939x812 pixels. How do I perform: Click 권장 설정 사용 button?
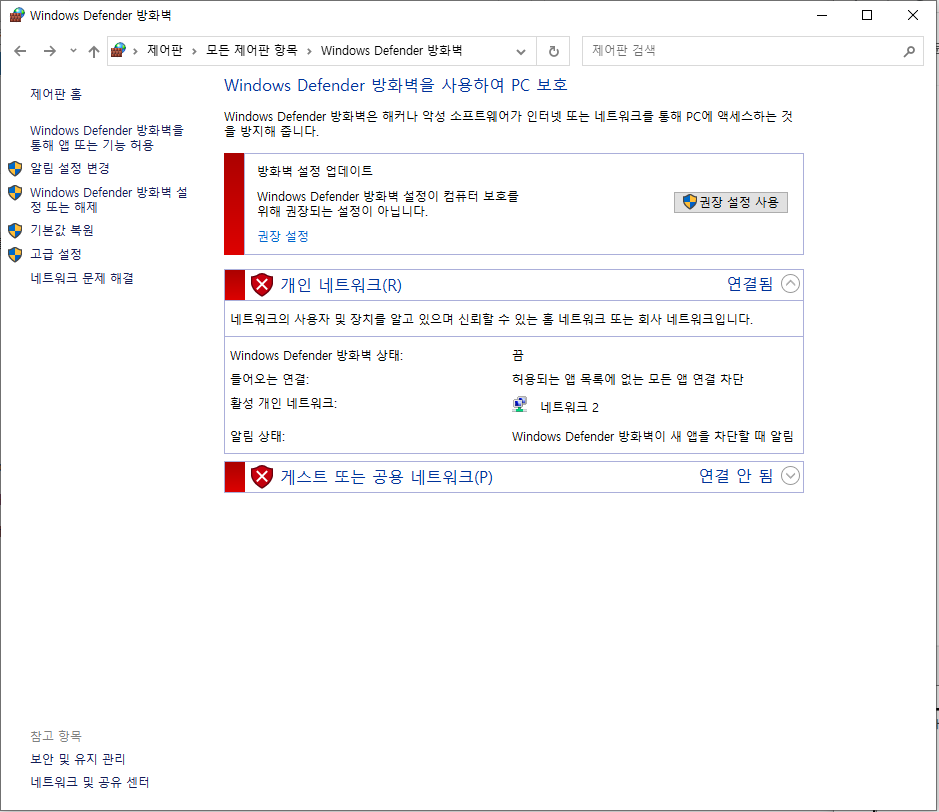[731, 202]
